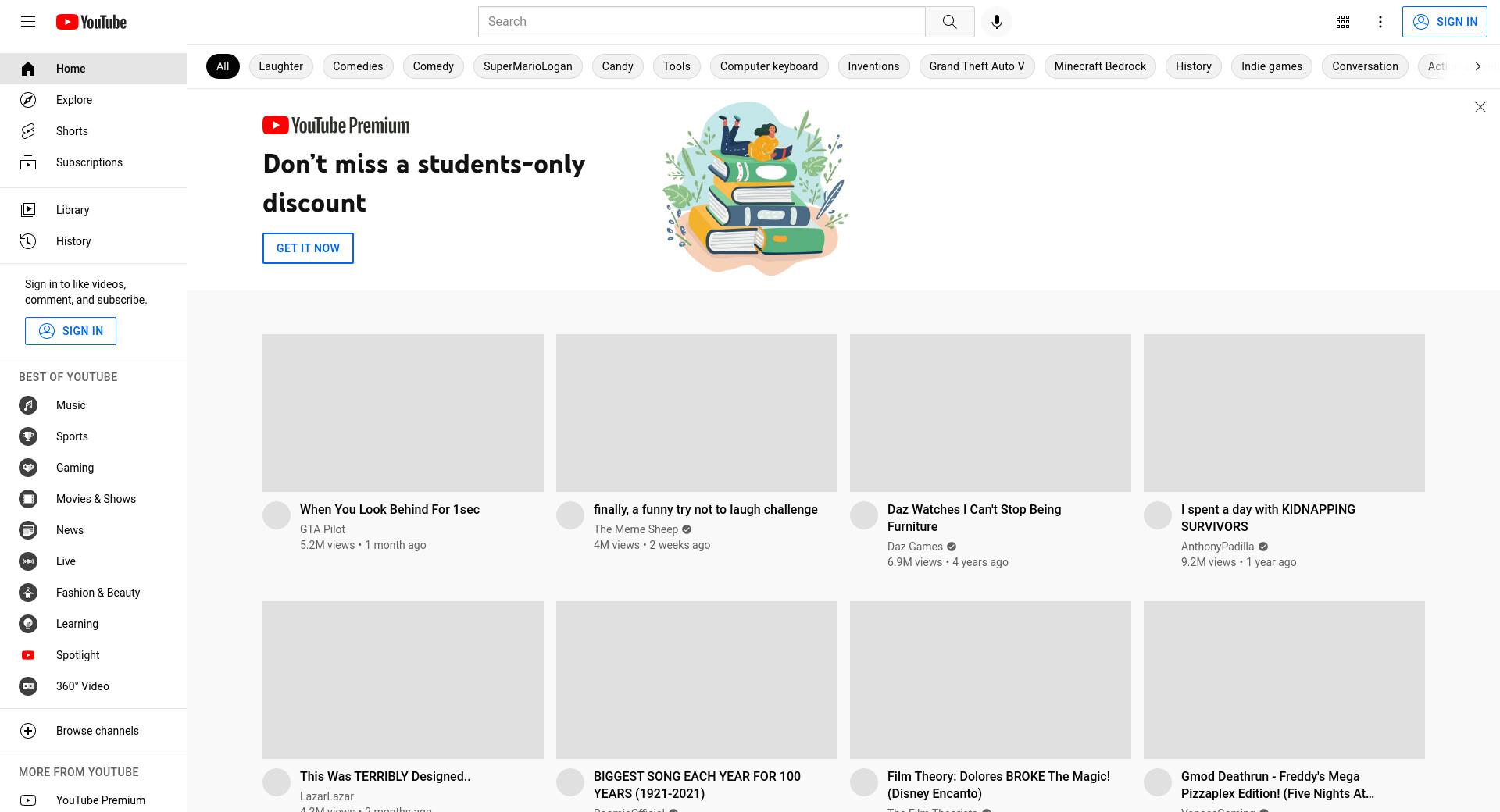The width and height of the screenshot is (1500, 812).
Task: Select the Comedies filter chip
Action: pos(358,66)
